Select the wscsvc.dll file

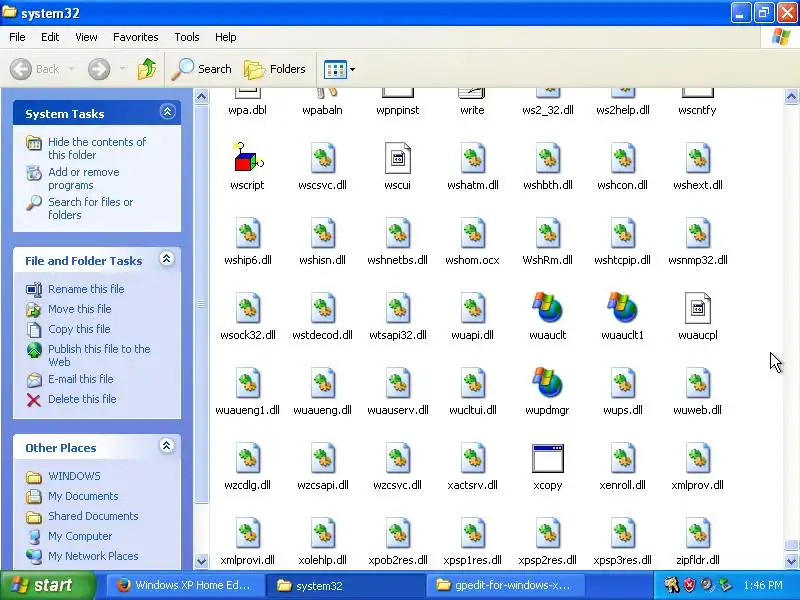click(322, 157)
